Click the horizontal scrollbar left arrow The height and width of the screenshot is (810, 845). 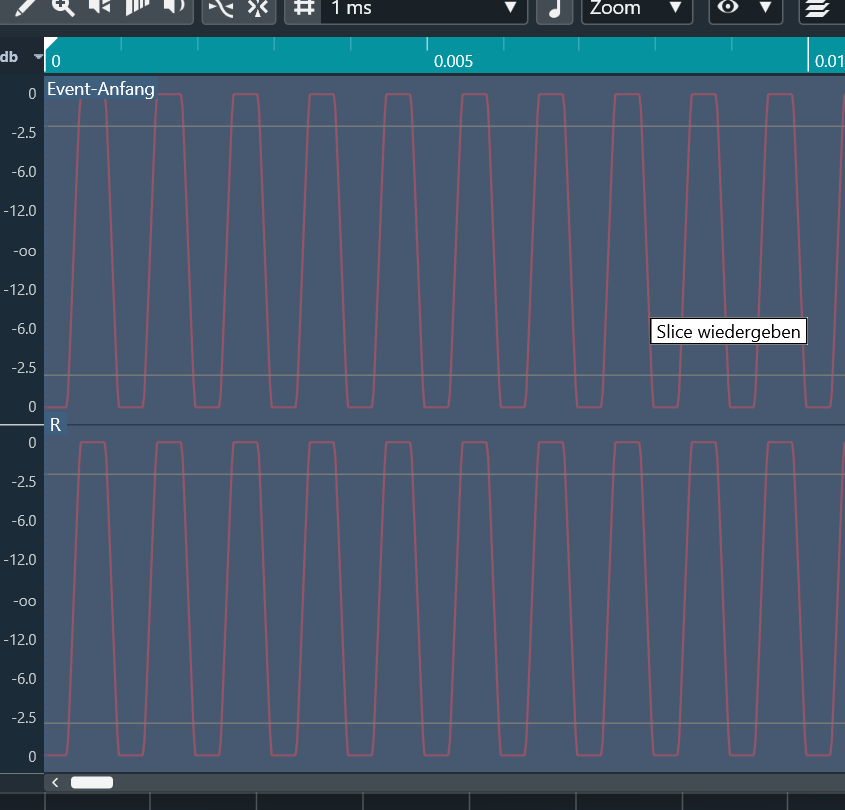(x=55, y=782)
